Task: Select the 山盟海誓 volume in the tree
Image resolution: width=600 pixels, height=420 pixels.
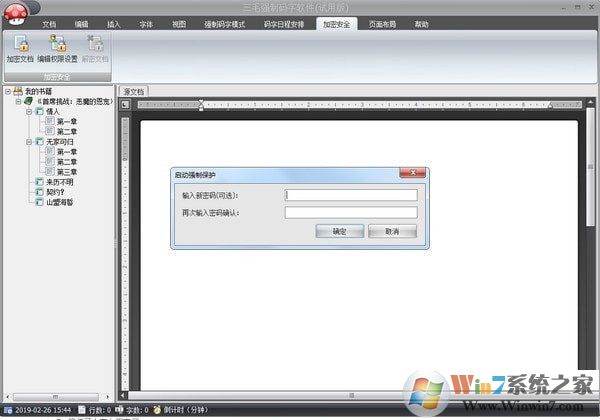Action: tap(60, 202)
